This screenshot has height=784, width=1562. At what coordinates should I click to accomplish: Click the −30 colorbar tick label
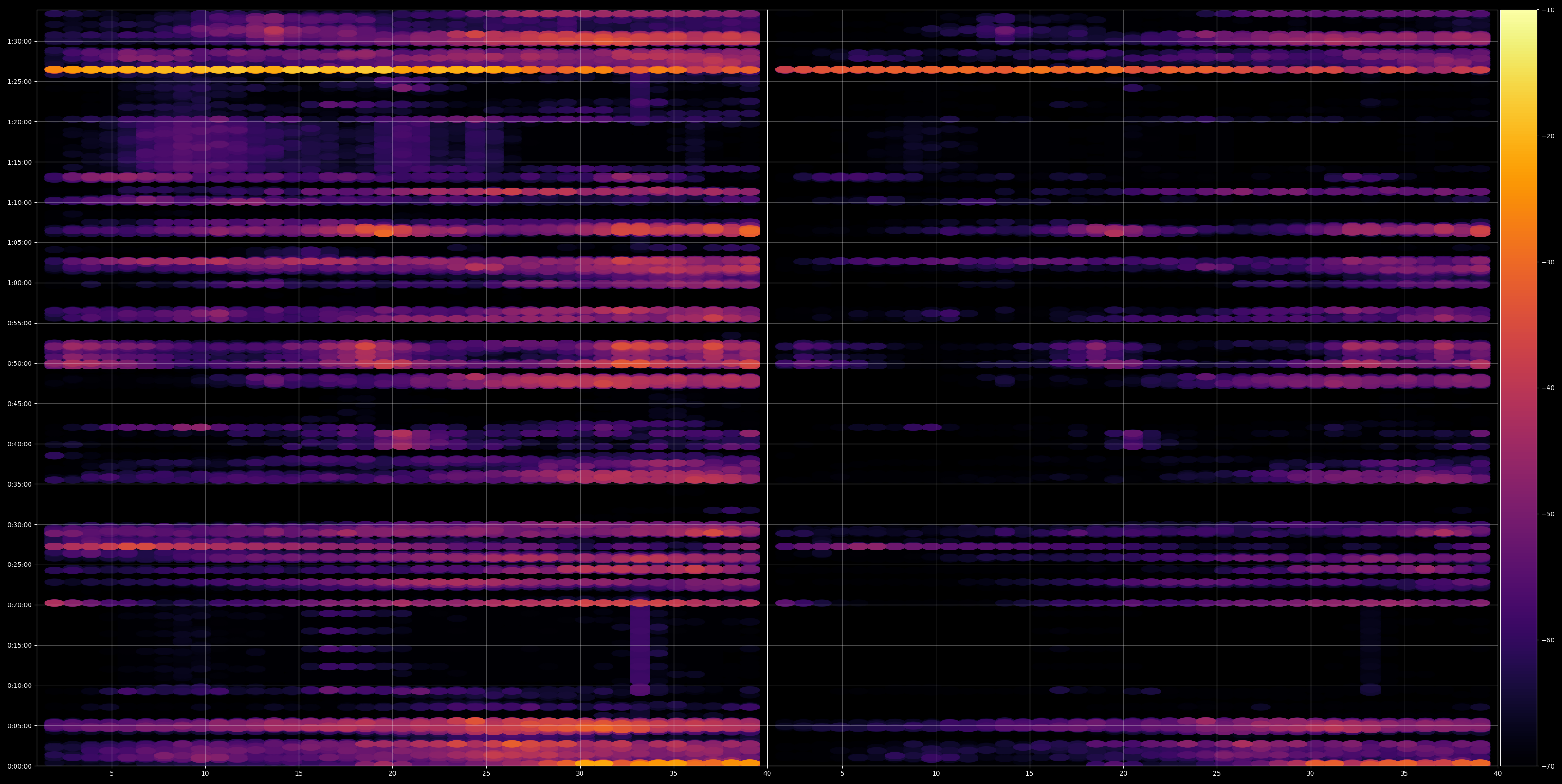[1548, 262]
